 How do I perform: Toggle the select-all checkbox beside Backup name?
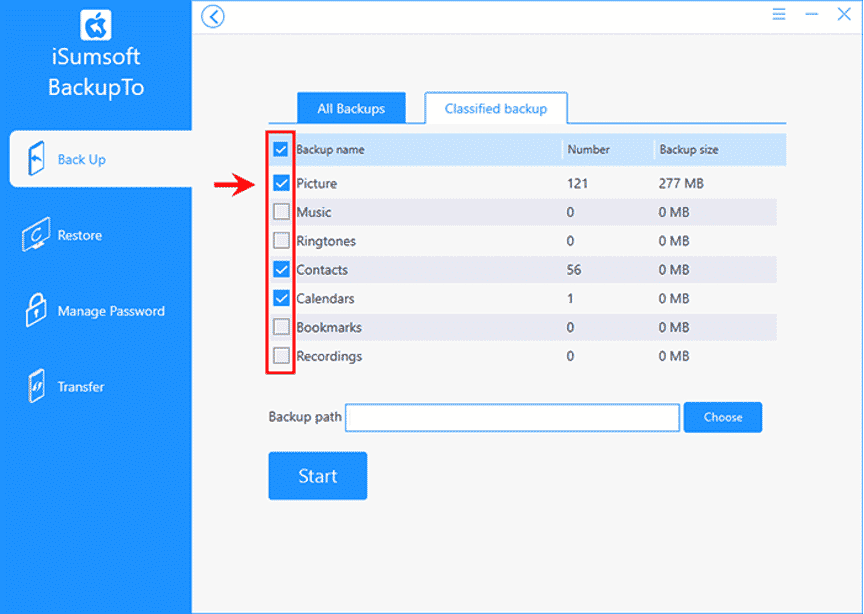[x=281, y=149]
